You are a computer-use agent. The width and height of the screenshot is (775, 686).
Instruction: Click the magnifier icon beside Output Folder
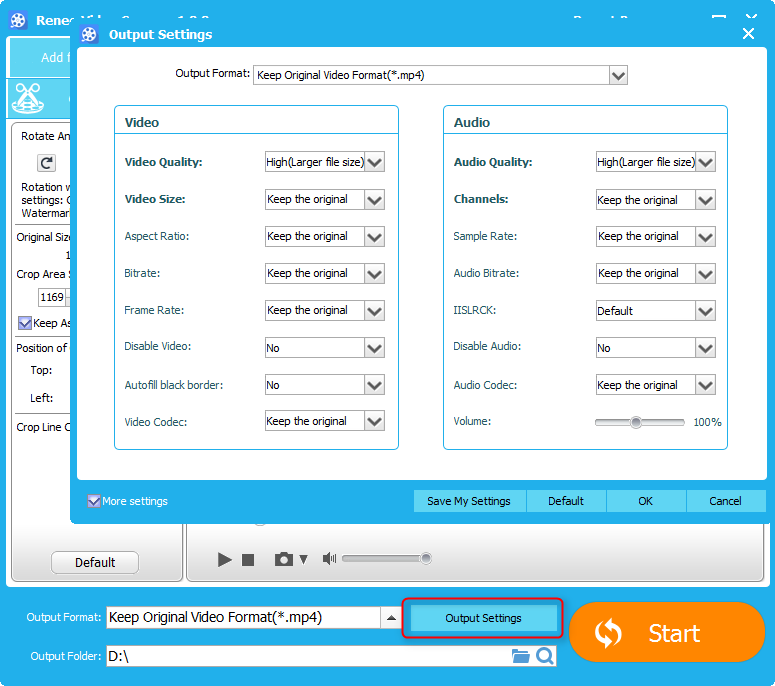[x=545, y=656]
